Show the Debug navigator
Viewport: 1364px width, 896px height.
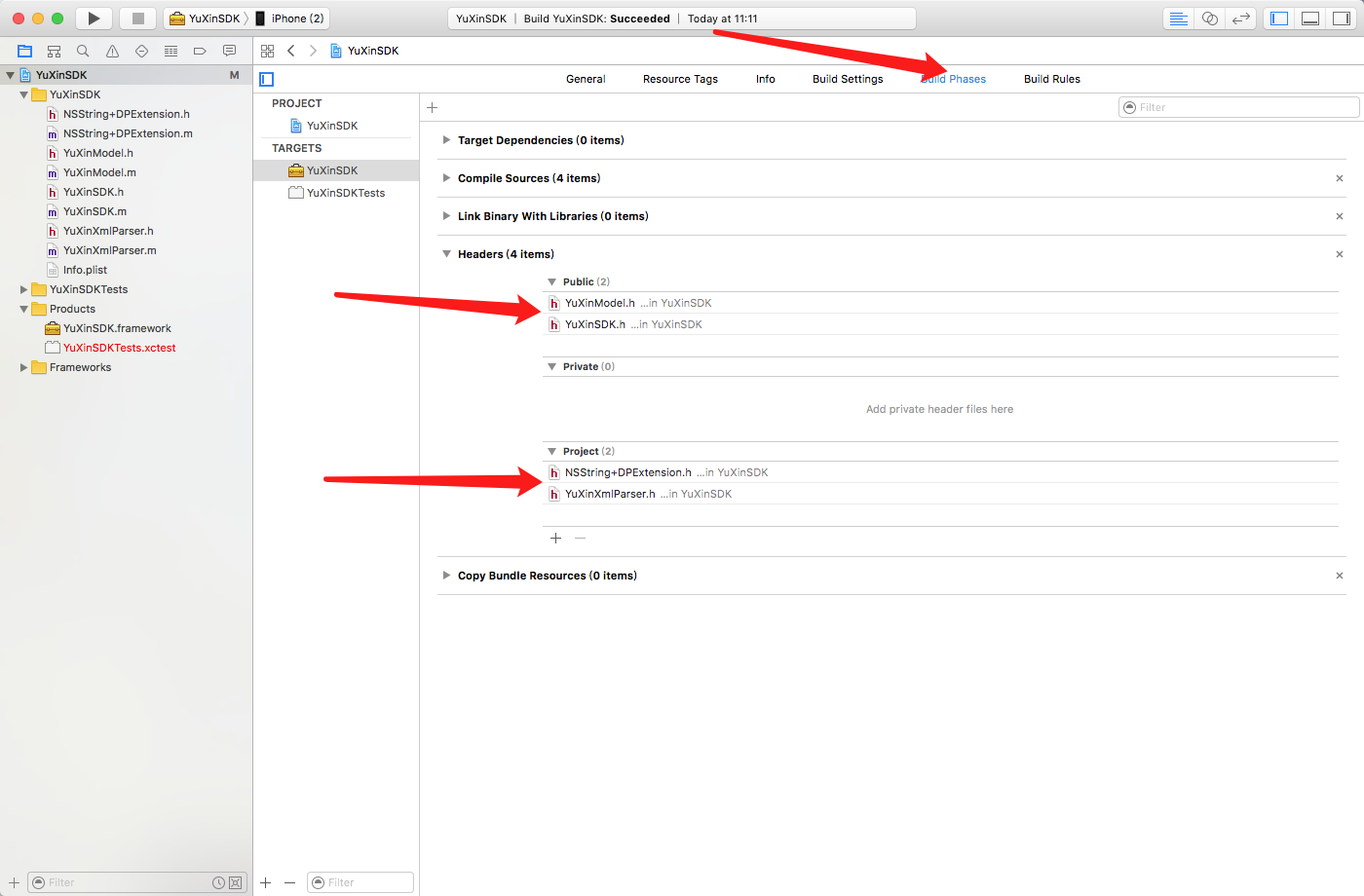tap(170, 51)
